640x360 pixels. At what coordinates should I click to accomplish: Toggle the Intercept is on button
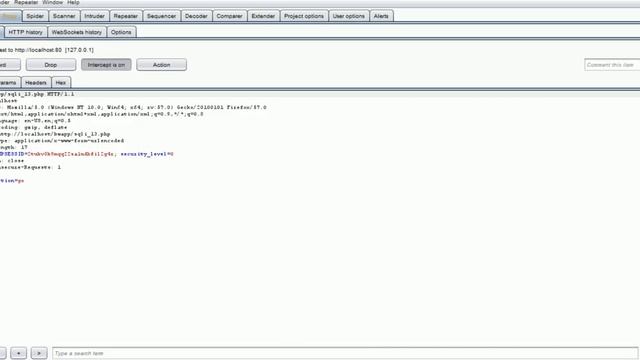coord(106,65)
